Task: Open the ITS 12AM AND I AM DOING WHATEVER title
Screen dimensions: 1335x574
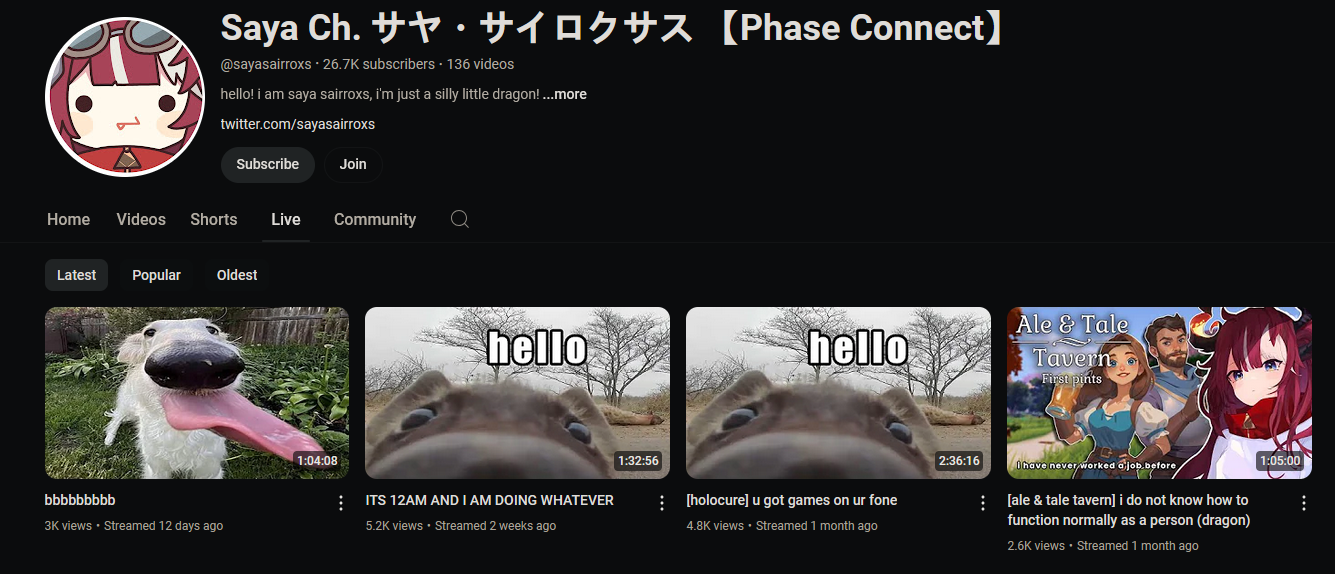Action: [490, 500]
